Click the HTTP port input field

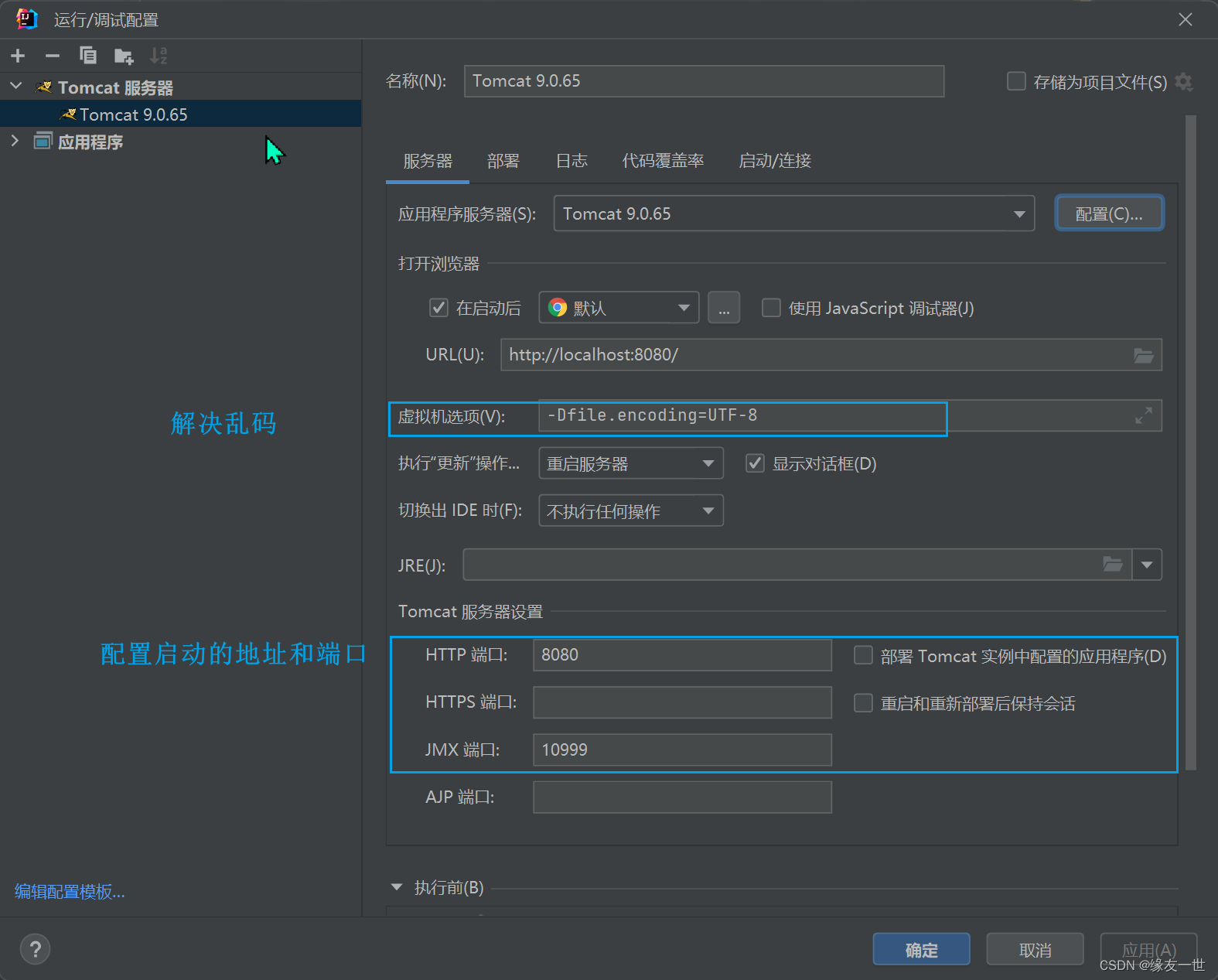[x=682, y=655]
